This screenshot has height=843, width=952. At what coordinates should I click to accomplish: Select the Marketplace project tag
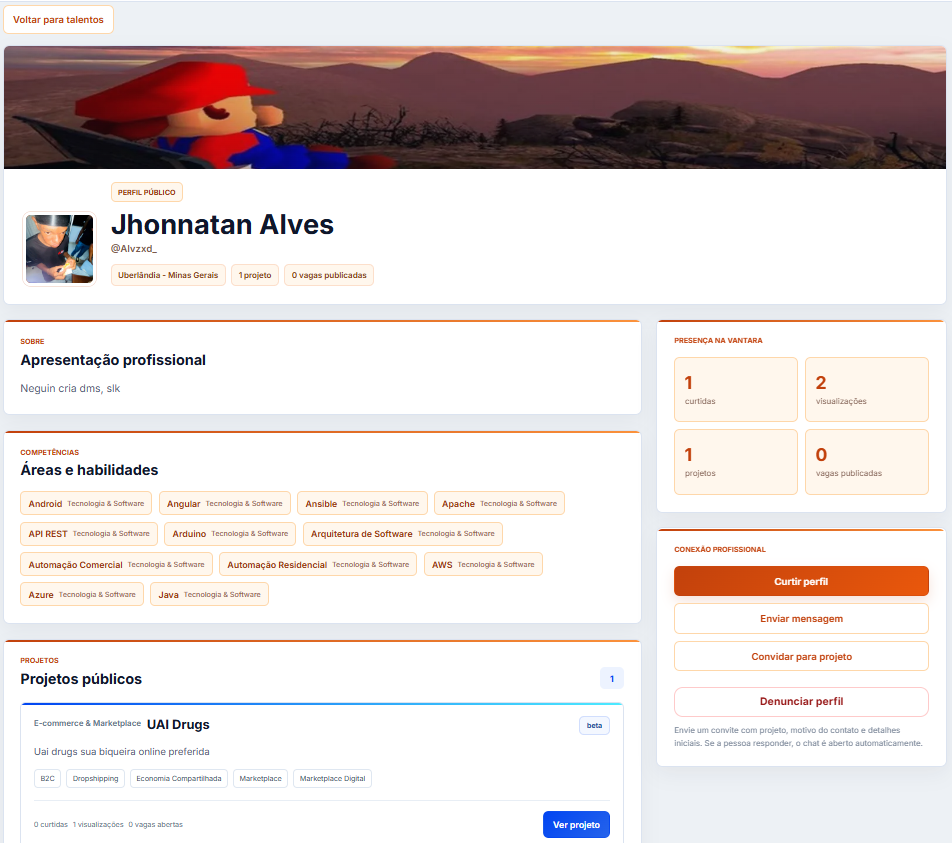260,779
